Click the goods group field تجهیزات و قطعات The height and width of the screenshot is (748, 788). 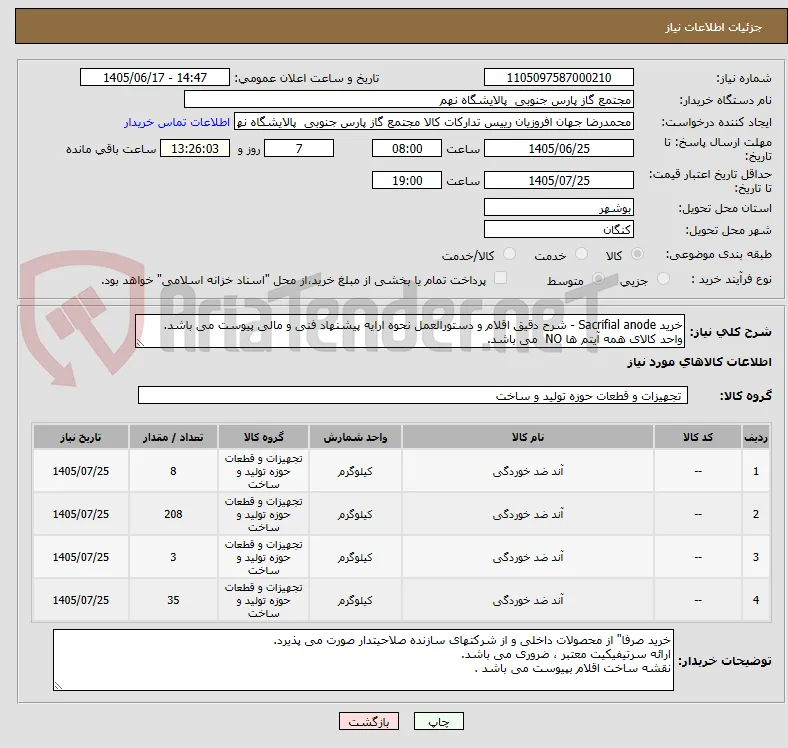(x=413, y=395)
